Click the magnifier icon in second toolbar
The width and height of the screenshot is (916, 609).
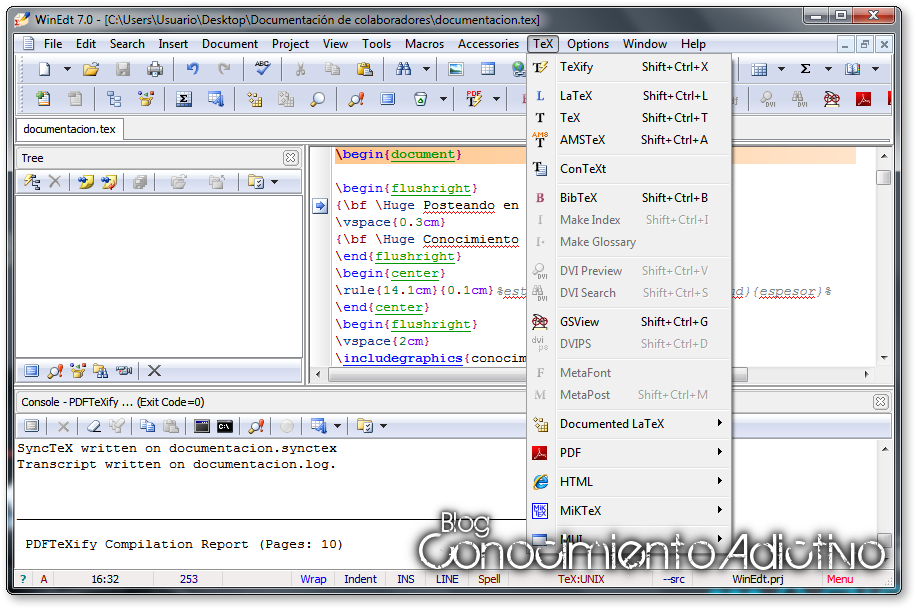317,99
